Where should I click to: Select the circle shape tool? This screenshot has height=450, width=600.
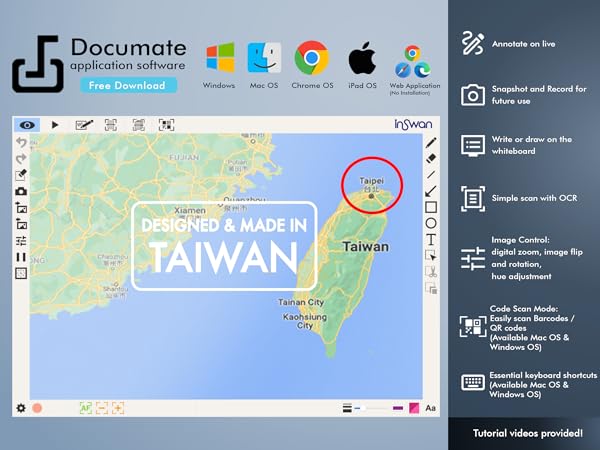[x=431, y=223]
